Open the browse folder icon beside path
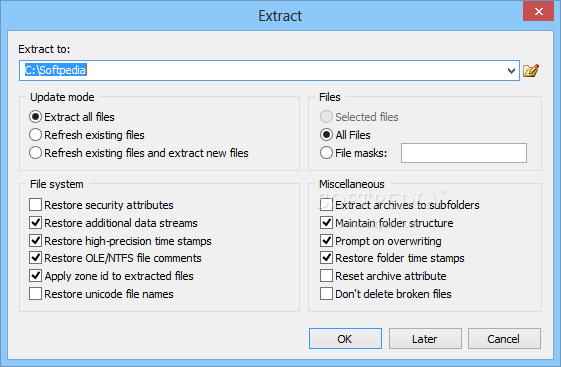 [x=531, y=70]
